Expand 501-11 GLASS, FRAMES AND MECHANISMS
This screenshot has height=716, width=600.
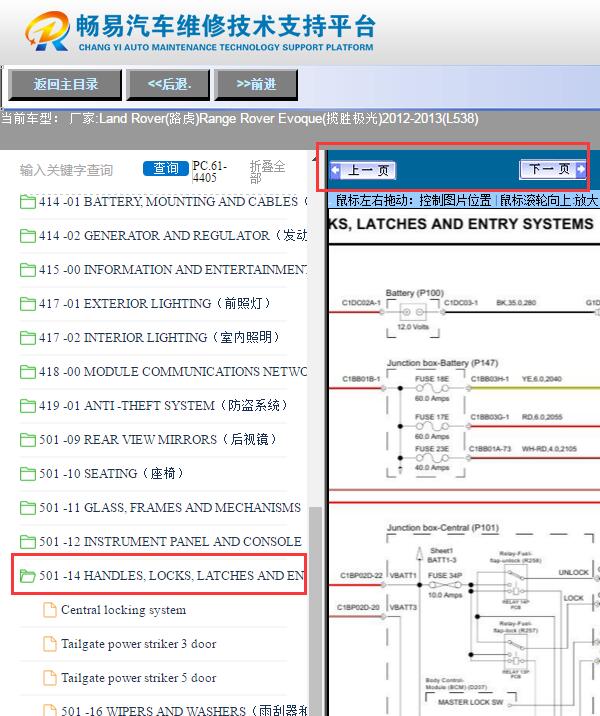(170, 508)
